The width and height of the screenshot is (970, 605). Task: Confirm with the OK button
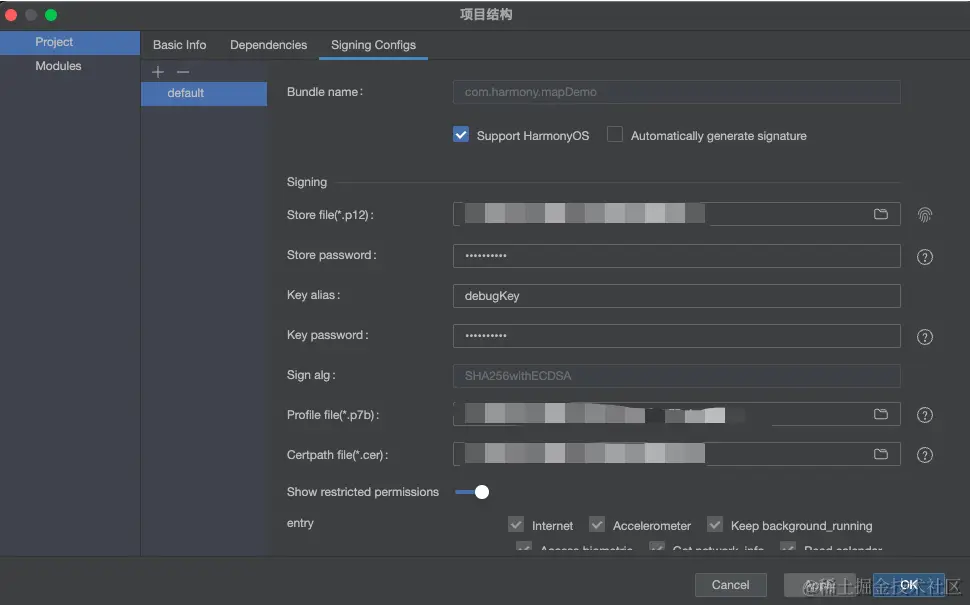click(909, 585)
